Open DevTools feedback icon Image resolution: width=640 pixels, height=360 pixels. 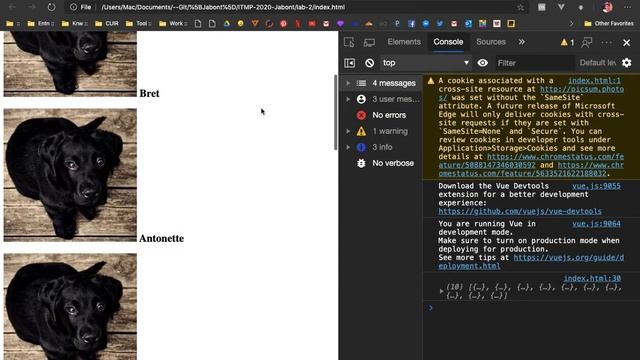coord(587,42)
